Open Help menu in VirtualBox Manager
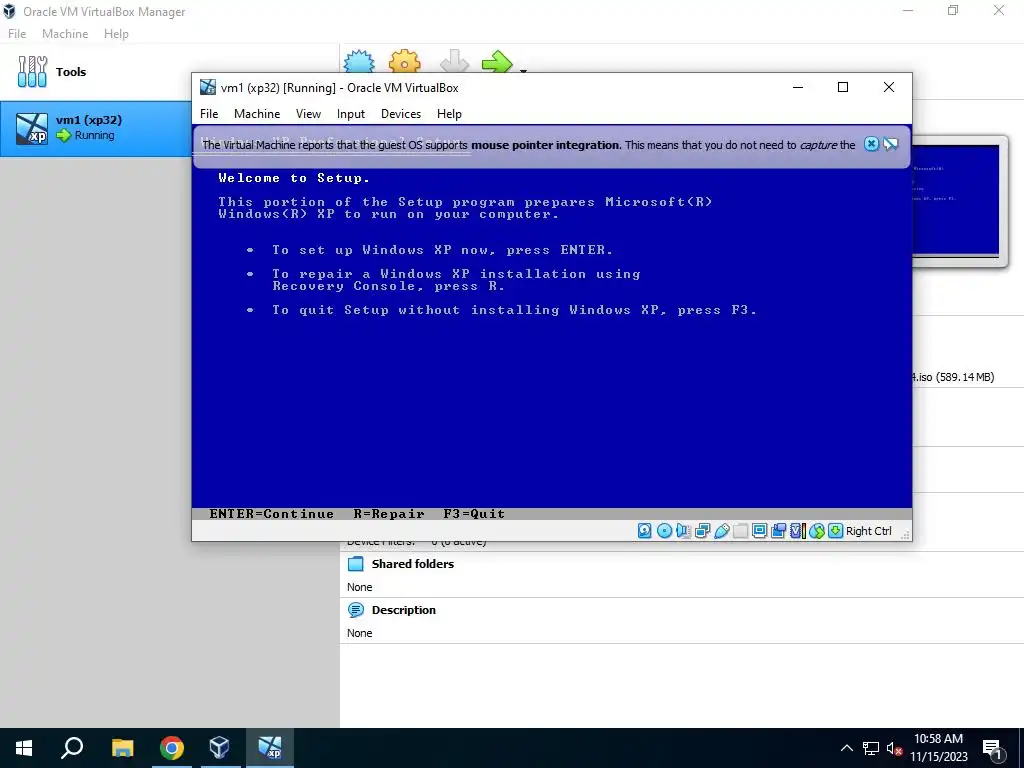The image size is (1024, 768). pos(116,34)
